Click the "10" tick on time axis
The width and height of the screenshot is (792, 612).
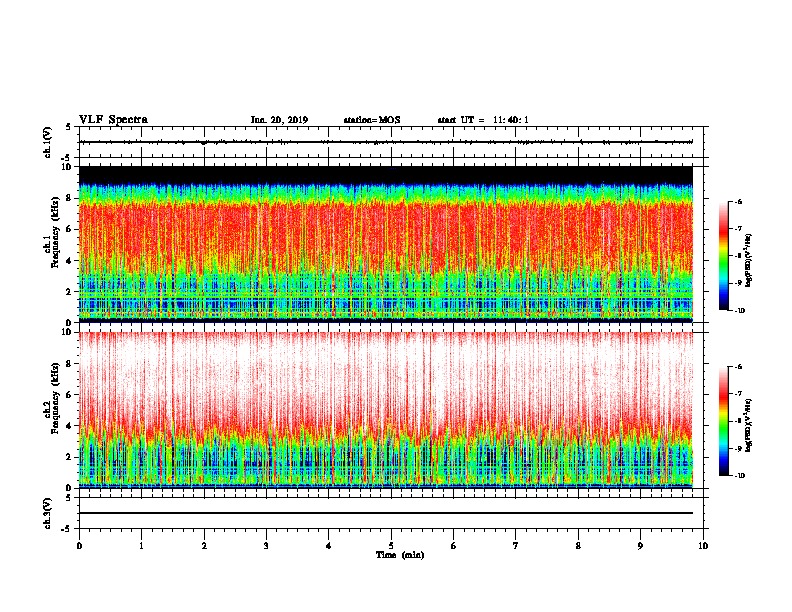(703, 546)
